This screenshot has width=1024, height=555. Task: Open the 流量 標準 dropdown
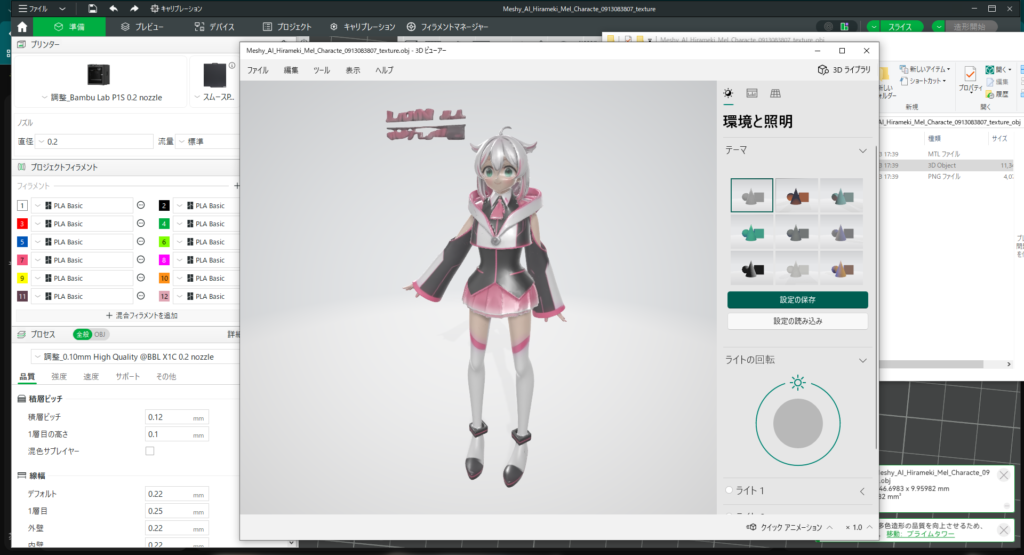(208, 141)
